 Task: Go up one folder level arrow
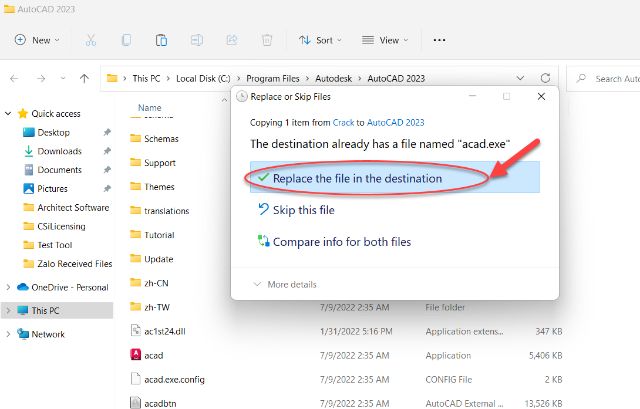[x=84, y=78]
